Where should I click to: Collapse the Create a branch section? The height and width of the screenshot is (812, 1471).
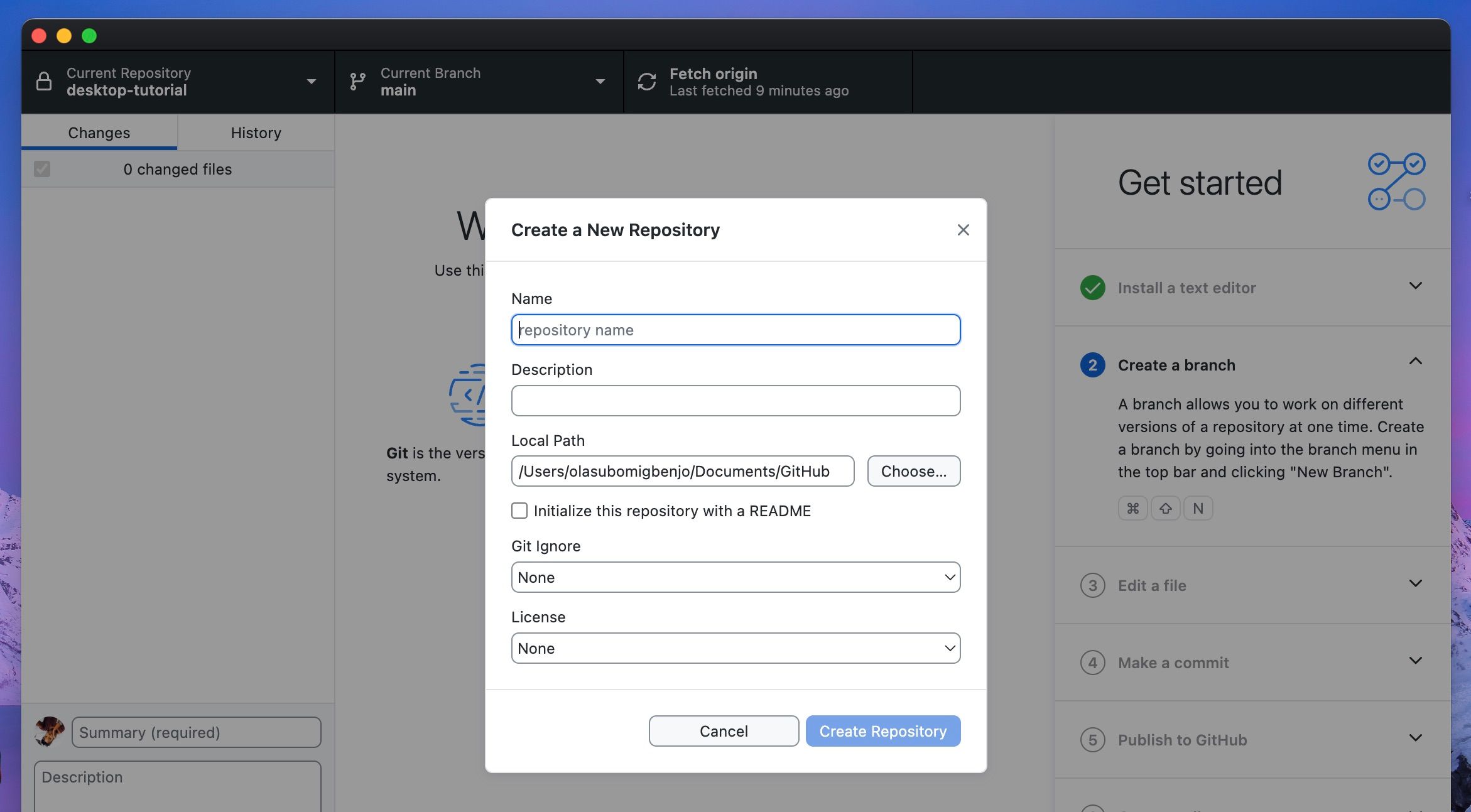pyautogui.click(x=1415, y=362)
